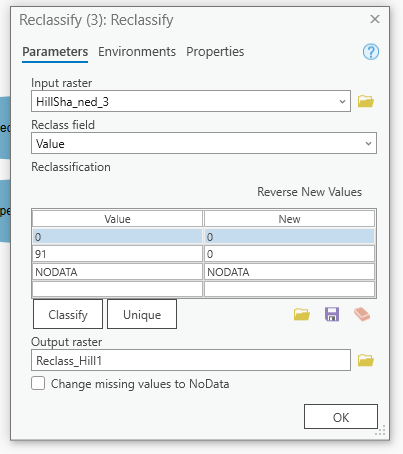Select the Parameters tab
The width and height of the screenshot is (403, 454).
(55, 52)
